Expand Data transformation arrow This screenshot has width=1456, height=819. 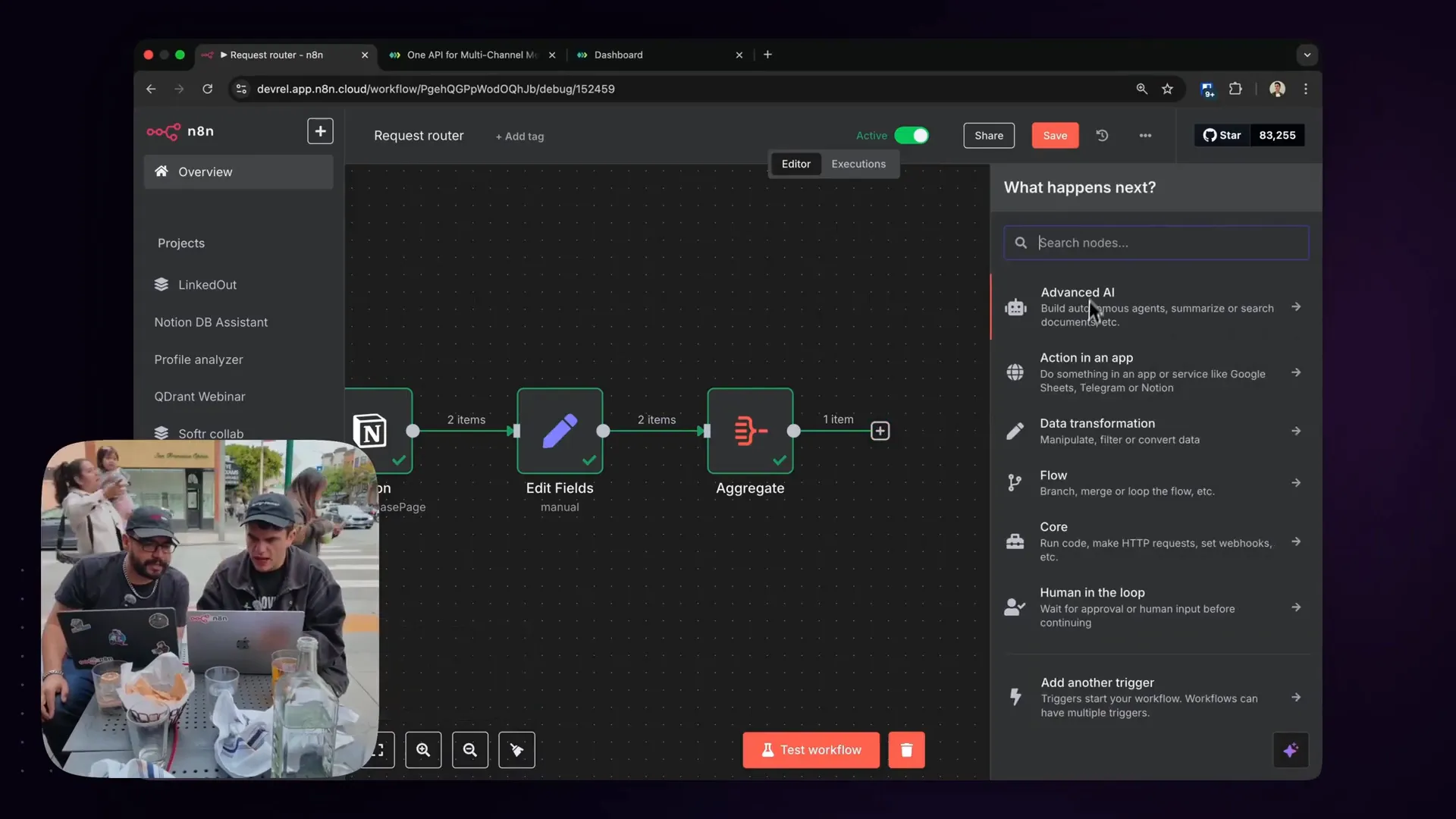click(1296, 431)
